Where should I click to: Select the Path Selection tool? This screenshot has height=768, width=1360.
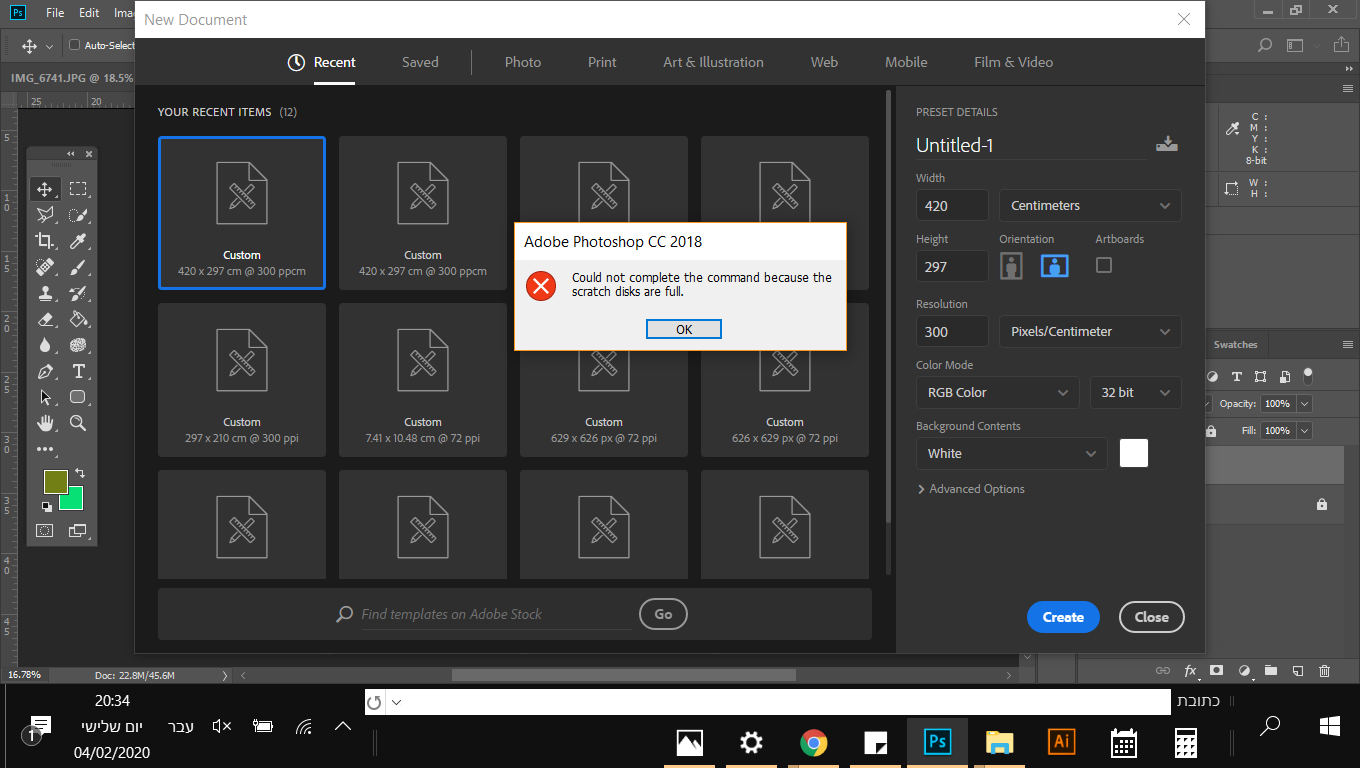click(44, 397)
